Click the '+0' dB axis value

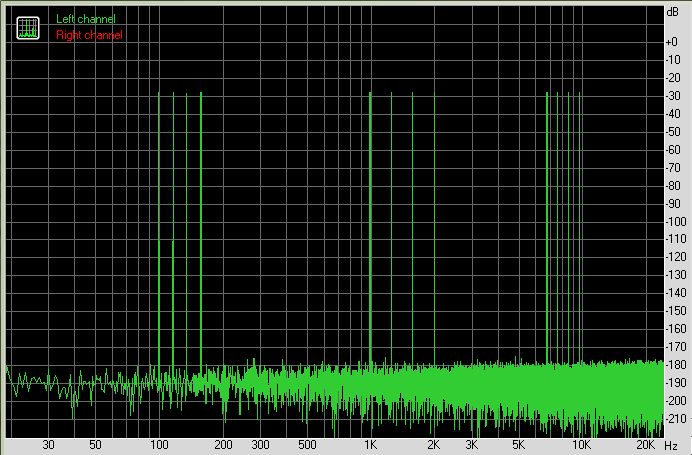(x=671, y=42)
